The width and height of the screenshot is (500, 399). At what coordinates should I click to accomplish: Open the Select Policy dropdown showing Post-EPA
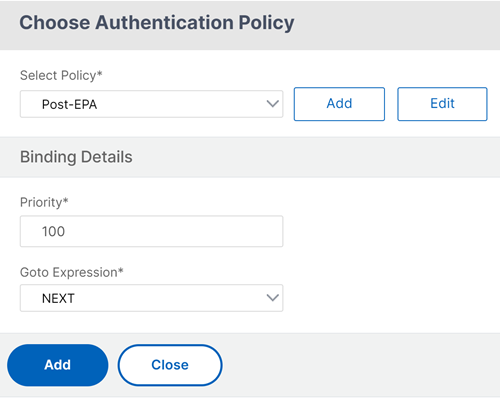tap(151, 104)
